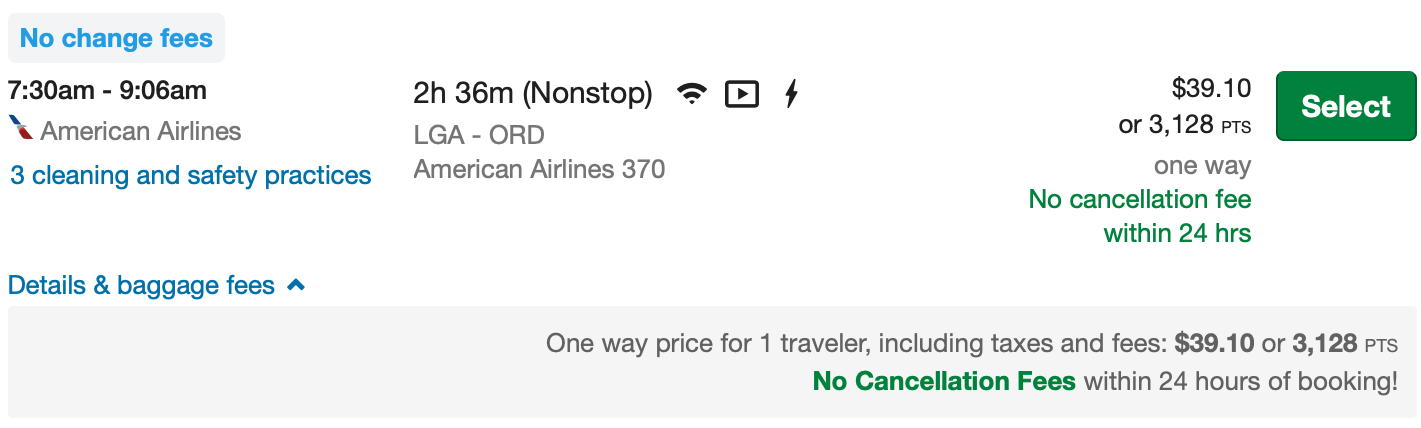This screenshot has height=428, width=1421.
Task: Click the Details & baggage fees link
Action: (x=141, y=286)
